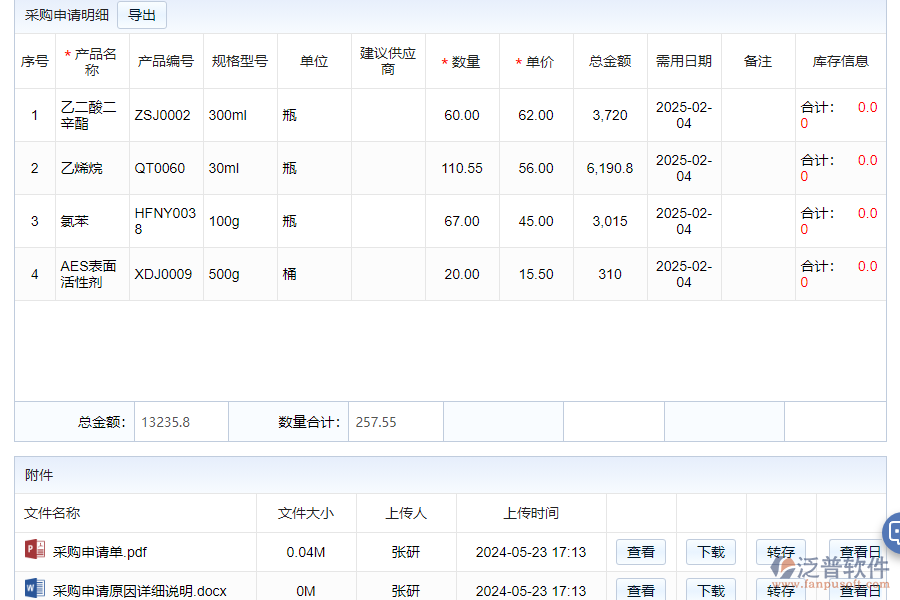Image resolution: width=900 pixels, height=600 pixels.
Task: Click the 总金额 total amount field
Action: click(180, 421)
